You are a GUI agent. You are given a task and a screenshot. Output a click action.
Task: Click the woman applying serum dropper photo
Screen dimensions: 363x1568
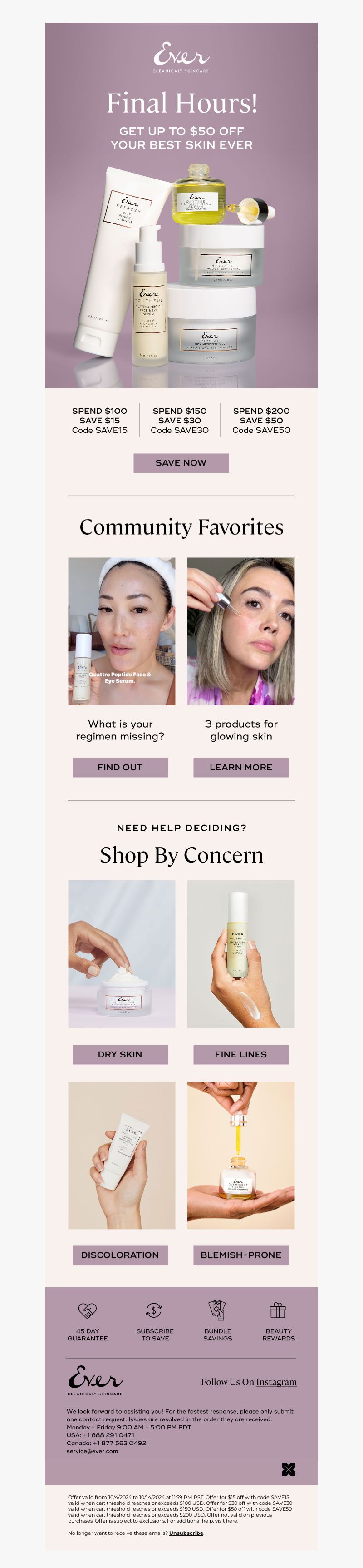pos(241,631)
